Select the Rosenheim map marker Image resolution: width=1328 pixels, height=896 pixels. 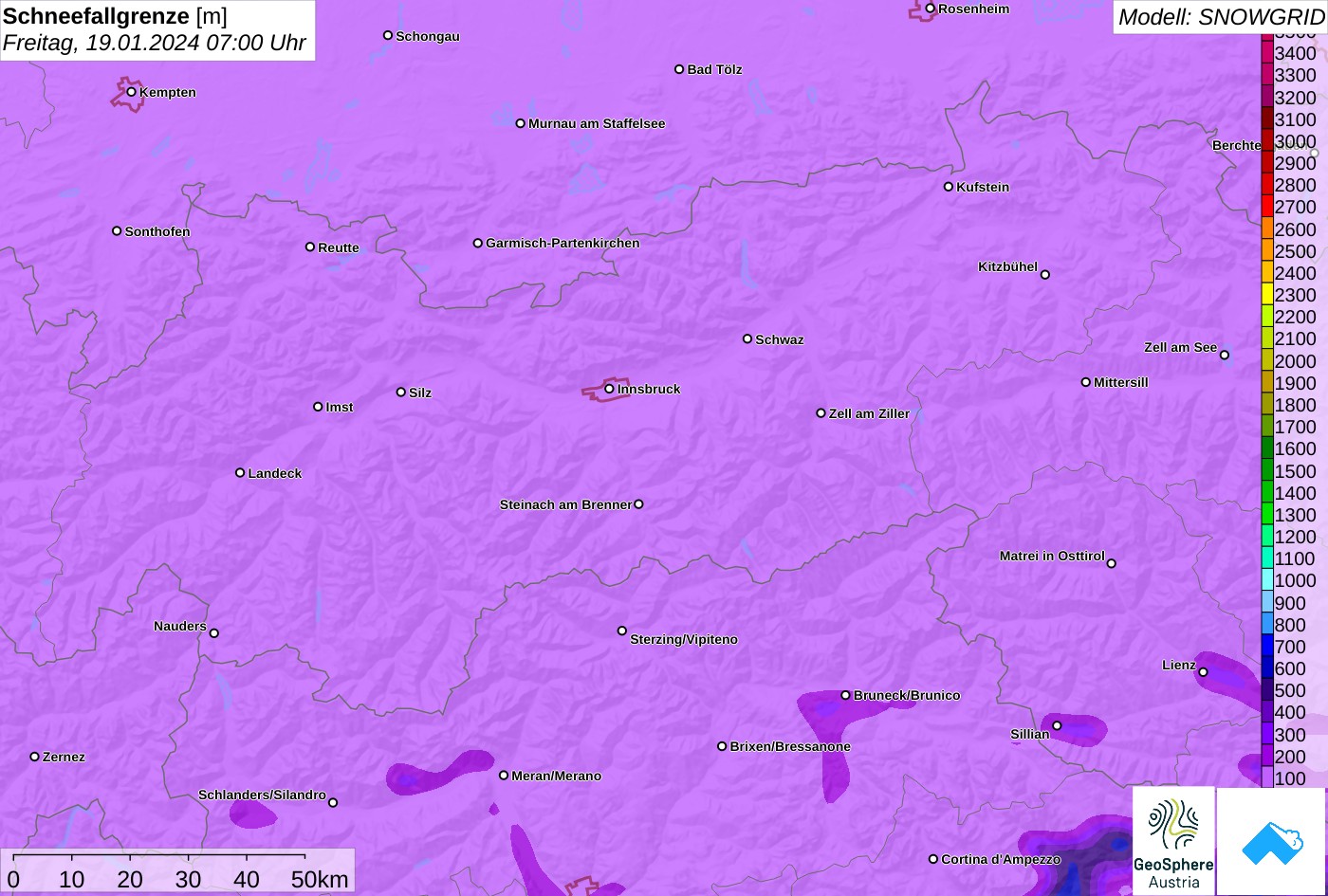tap(931, 9)
